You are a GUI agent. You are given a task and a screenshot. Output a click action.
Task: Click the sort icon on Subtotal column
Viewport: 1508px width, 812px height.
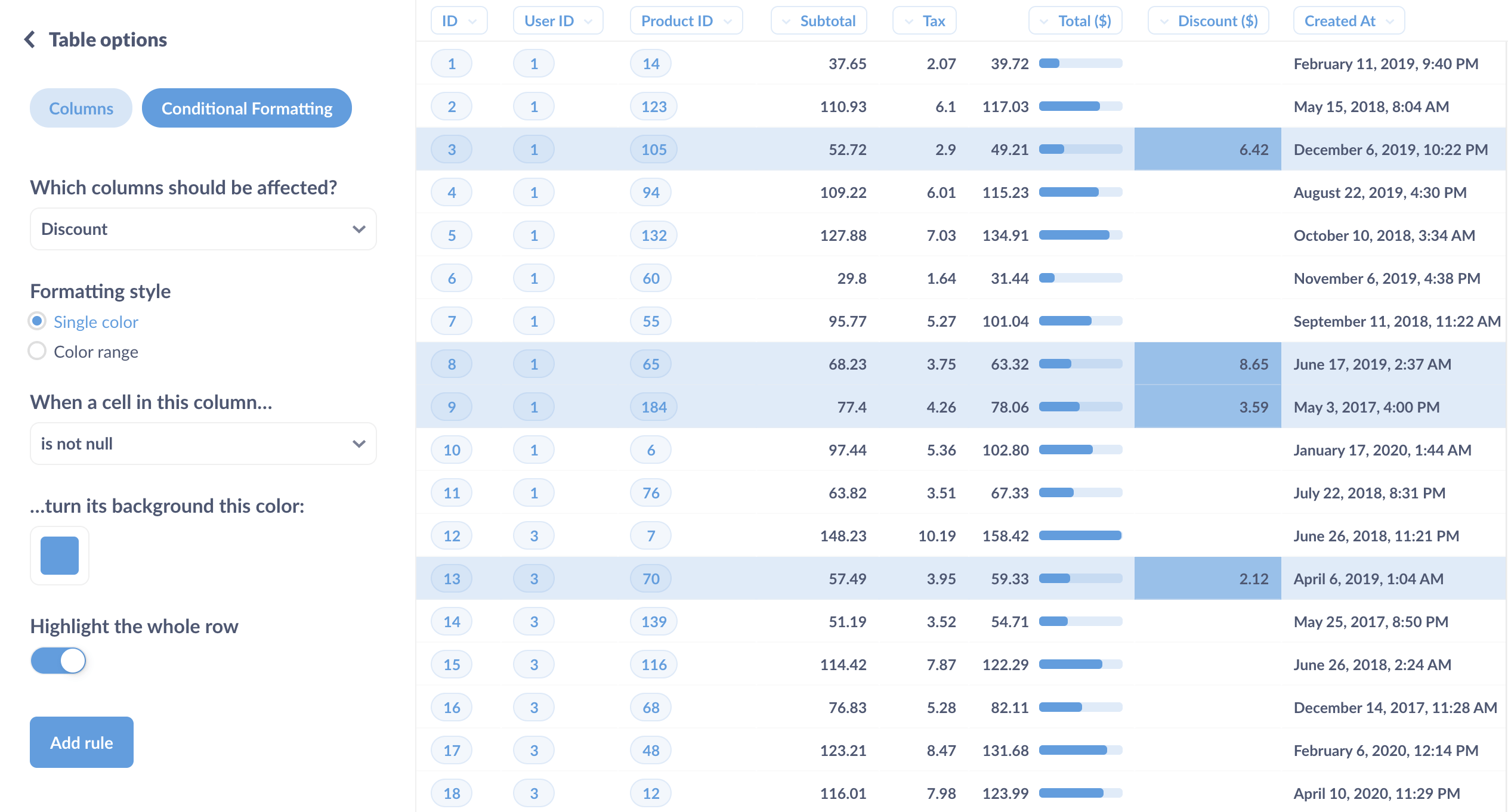pos(787,15)
